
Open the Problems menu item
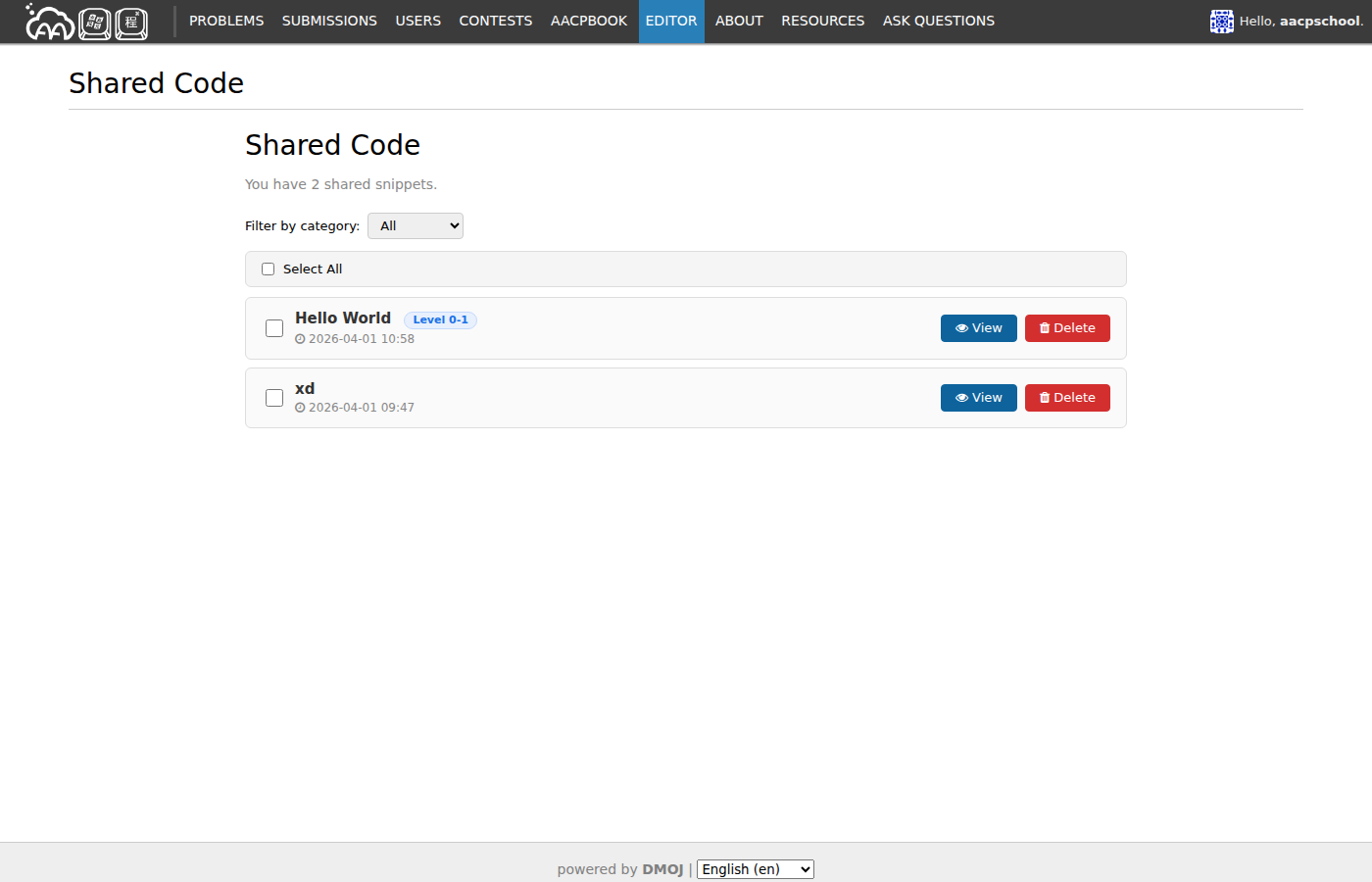(x=226, y=22)
